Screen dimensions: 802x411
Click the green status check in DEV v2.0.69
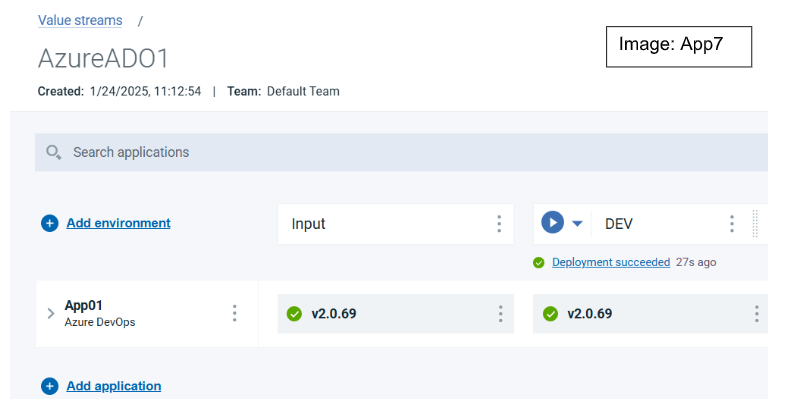(550, 314)
